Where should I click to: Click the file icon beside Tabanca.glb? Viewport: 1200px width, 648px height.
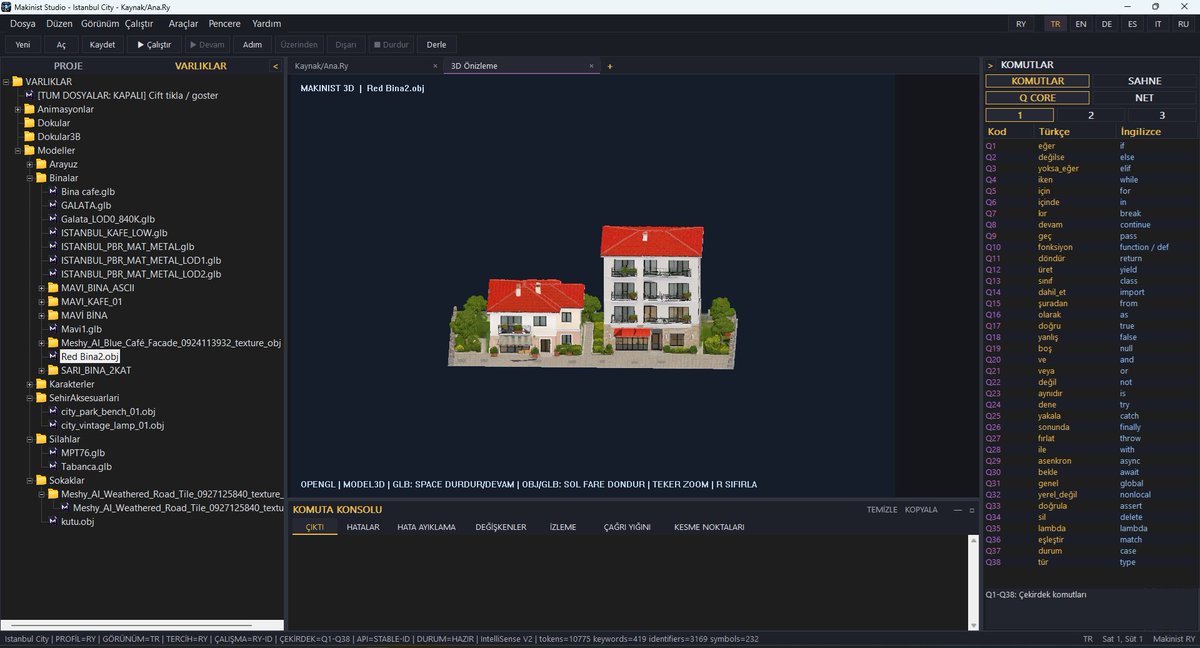53,466
